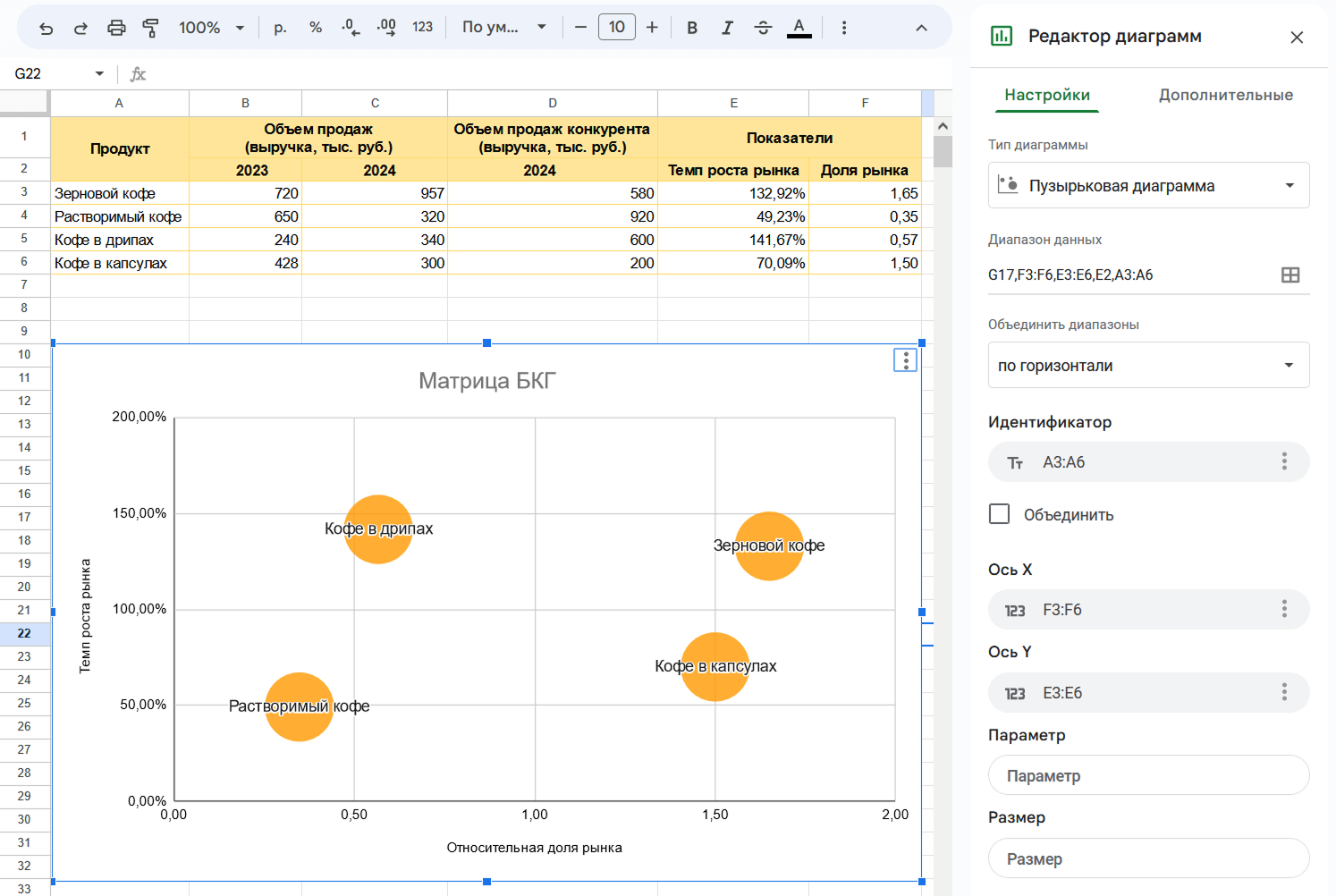Open the font family dropdown
Viewport: 1336px width, 896px height.
pos(503,28)
